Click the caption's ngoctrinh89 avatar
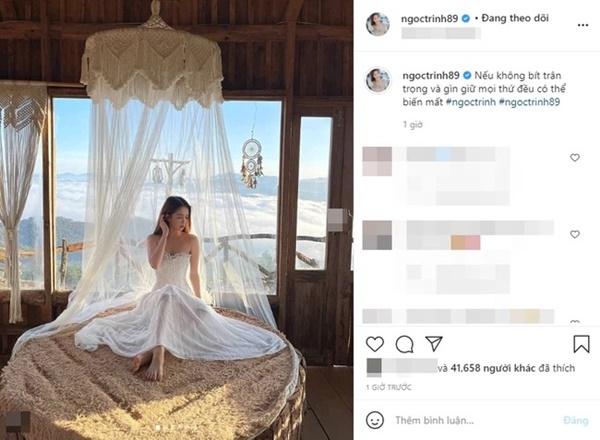 coord(378,80)
